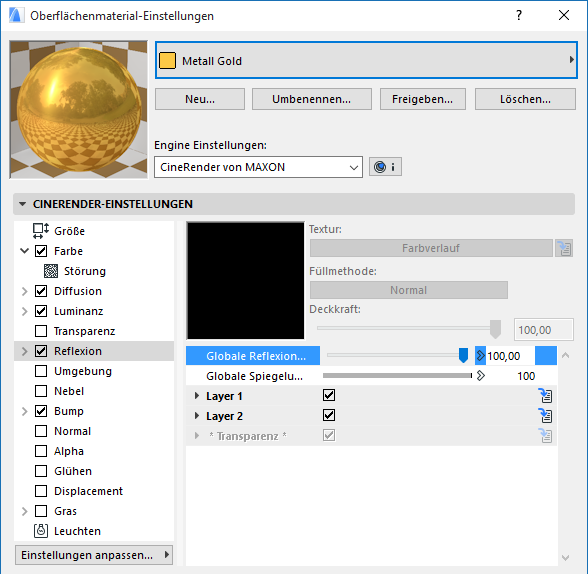Select the Größe tree row

click(94, 231)
